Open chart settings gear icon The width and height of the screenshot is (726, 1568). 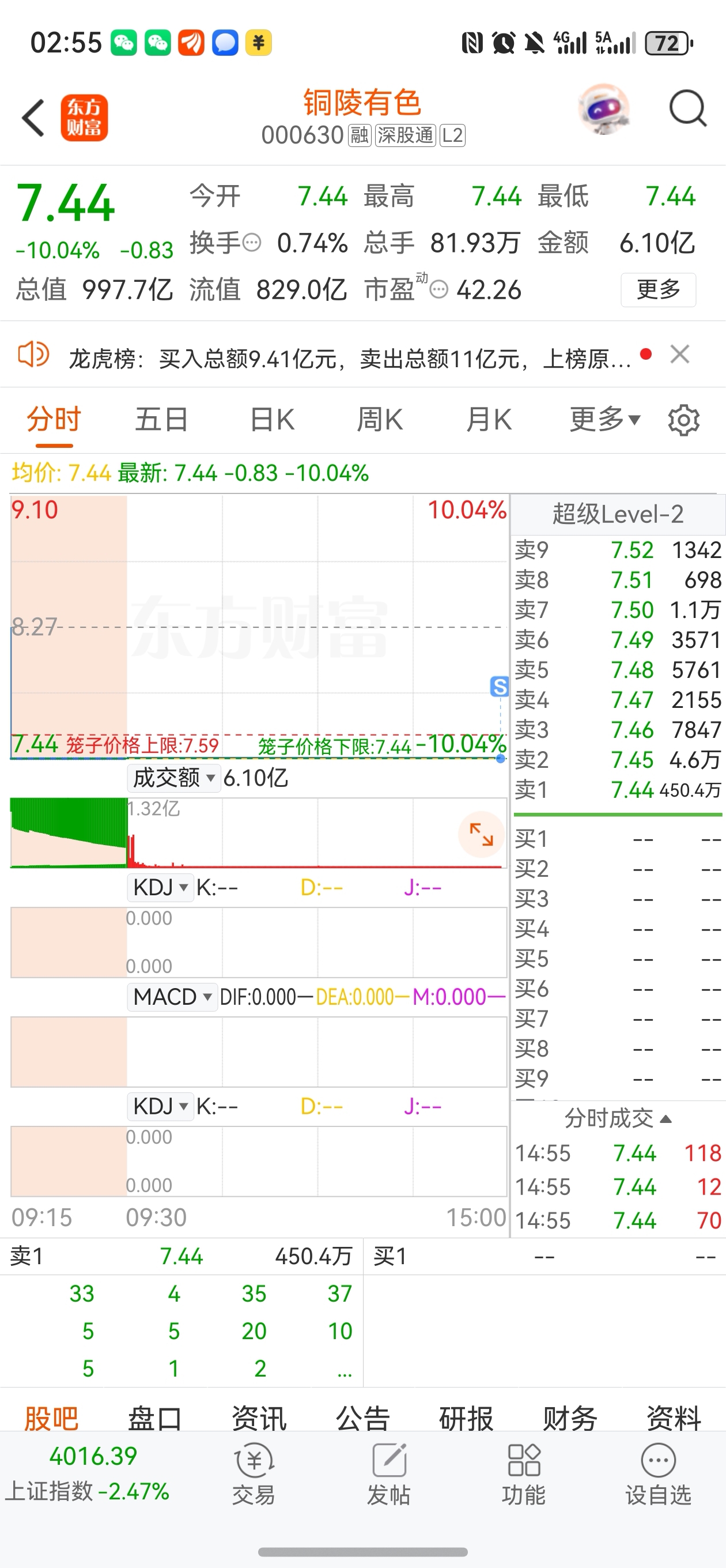(x=683, y=420)
